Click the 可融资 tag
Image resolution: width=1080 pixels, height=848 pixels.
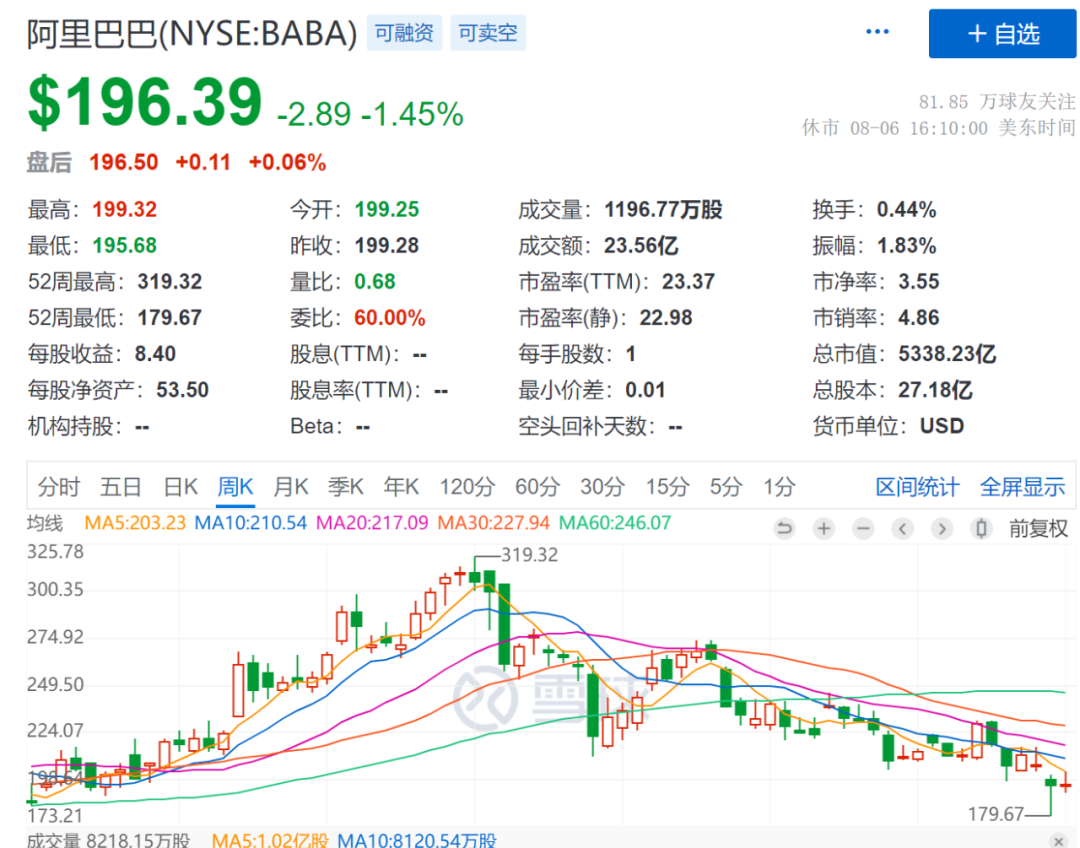tap(404, 32)
